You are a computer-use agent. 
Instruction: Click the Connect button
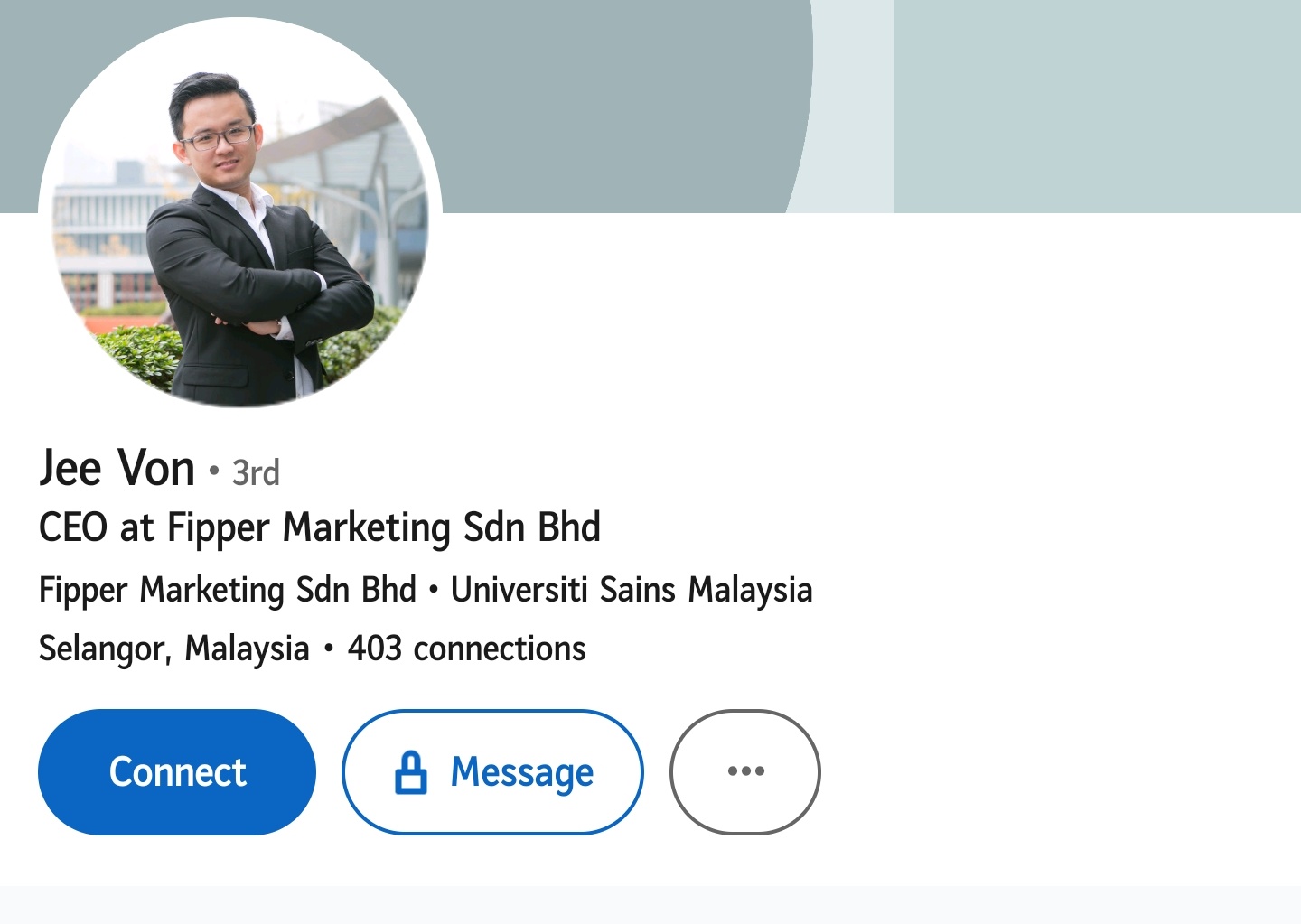(x=177, y=772)
